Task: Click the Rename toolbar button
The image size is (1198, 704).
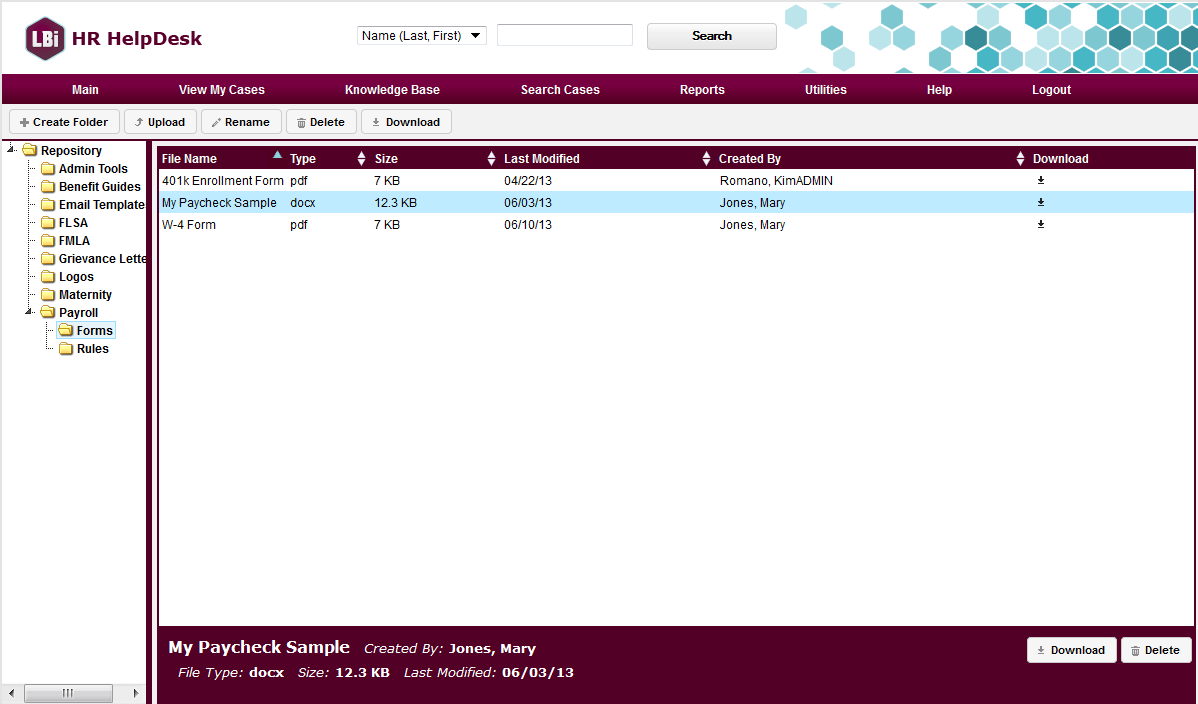Action: (x=241, y=122)
